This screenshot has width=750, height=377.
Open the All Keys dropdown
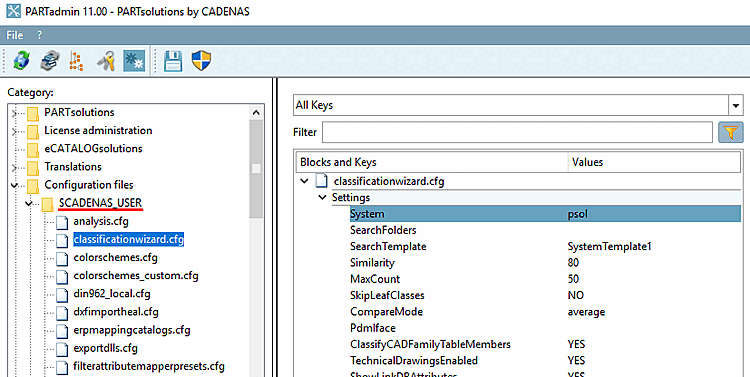pyautogui.click(x=518, y=105)
